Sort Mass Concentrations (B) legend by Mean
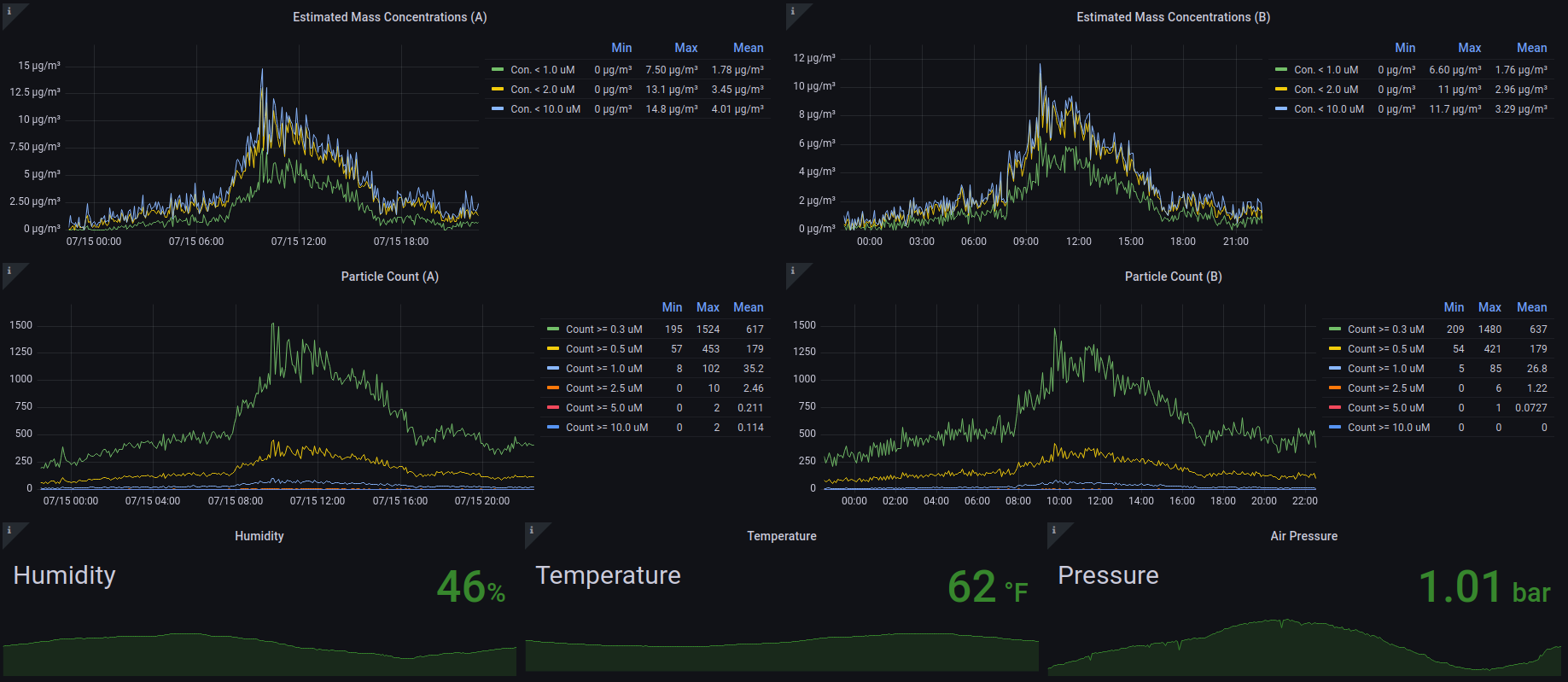 click(1532, 48)
